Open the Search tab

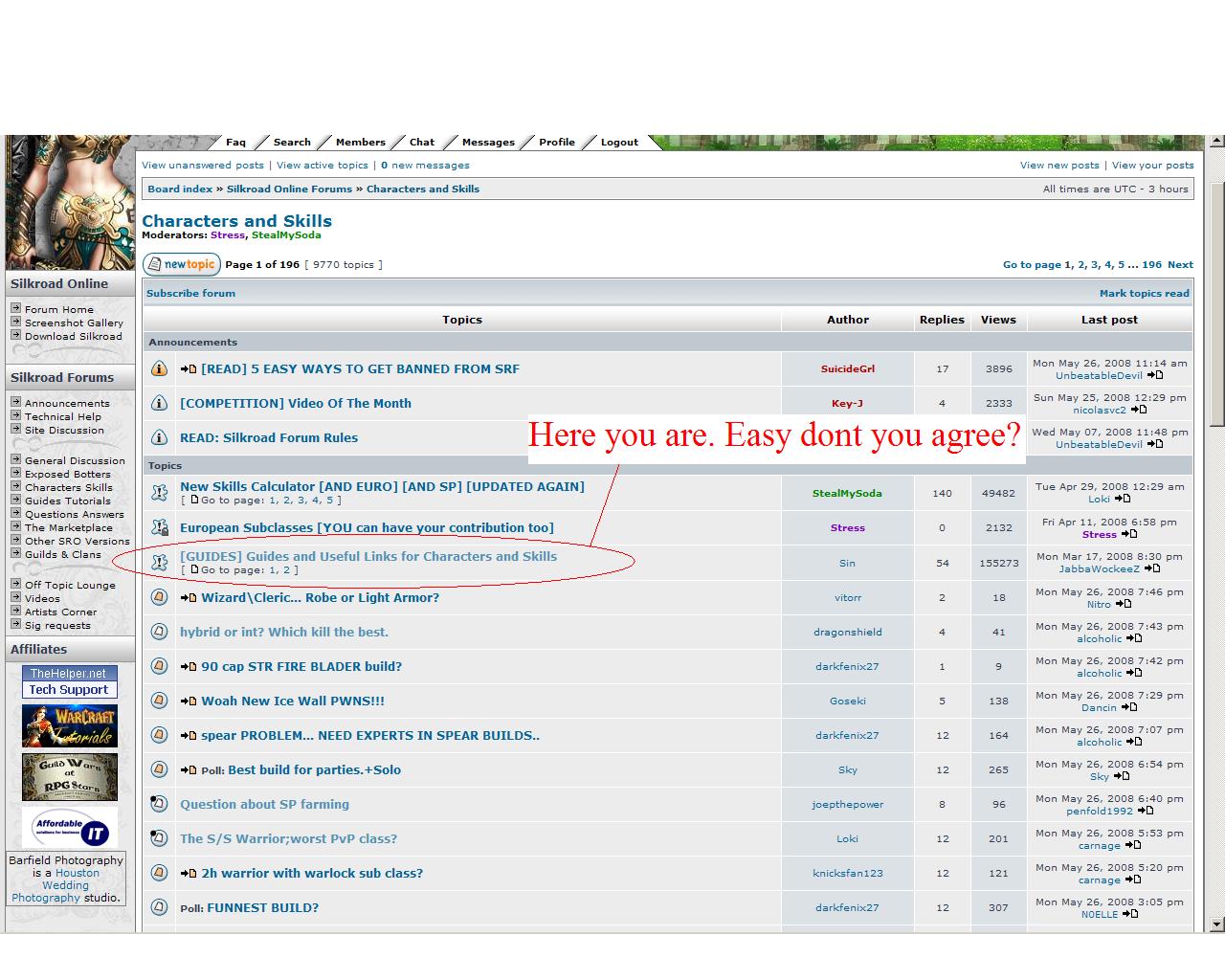(x=292, y=143)
